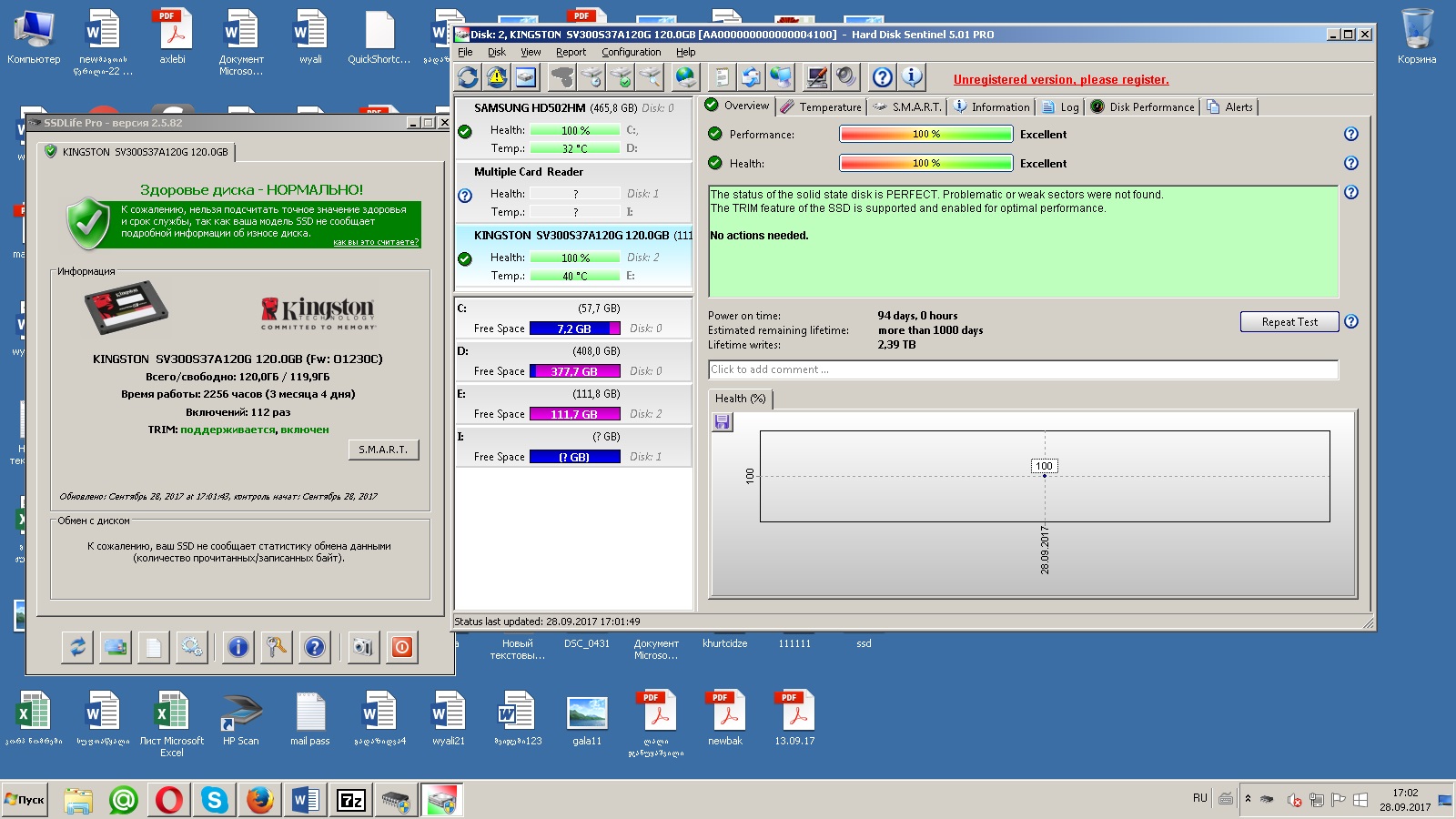
Task: Click the blue info icon in SSDLife toolbar
Action: click(238, 647)
